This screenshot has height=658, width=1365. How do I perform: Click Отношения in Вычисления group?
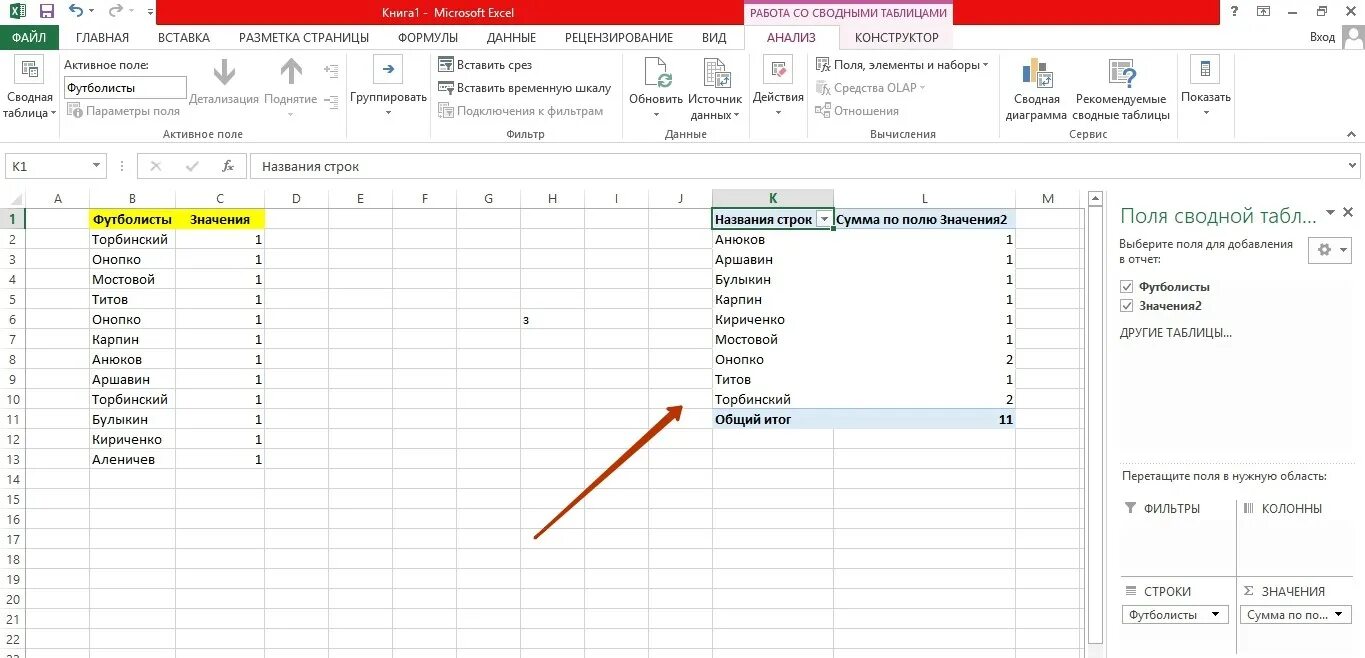(858, 111)
